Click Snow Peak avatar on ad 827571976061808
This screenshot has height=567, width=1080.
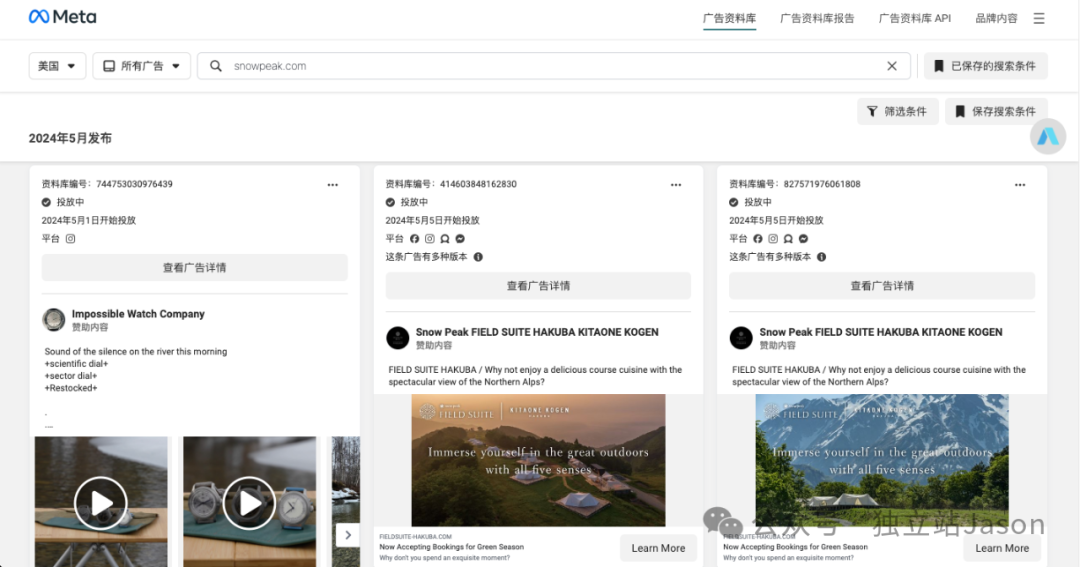(741, 338)
